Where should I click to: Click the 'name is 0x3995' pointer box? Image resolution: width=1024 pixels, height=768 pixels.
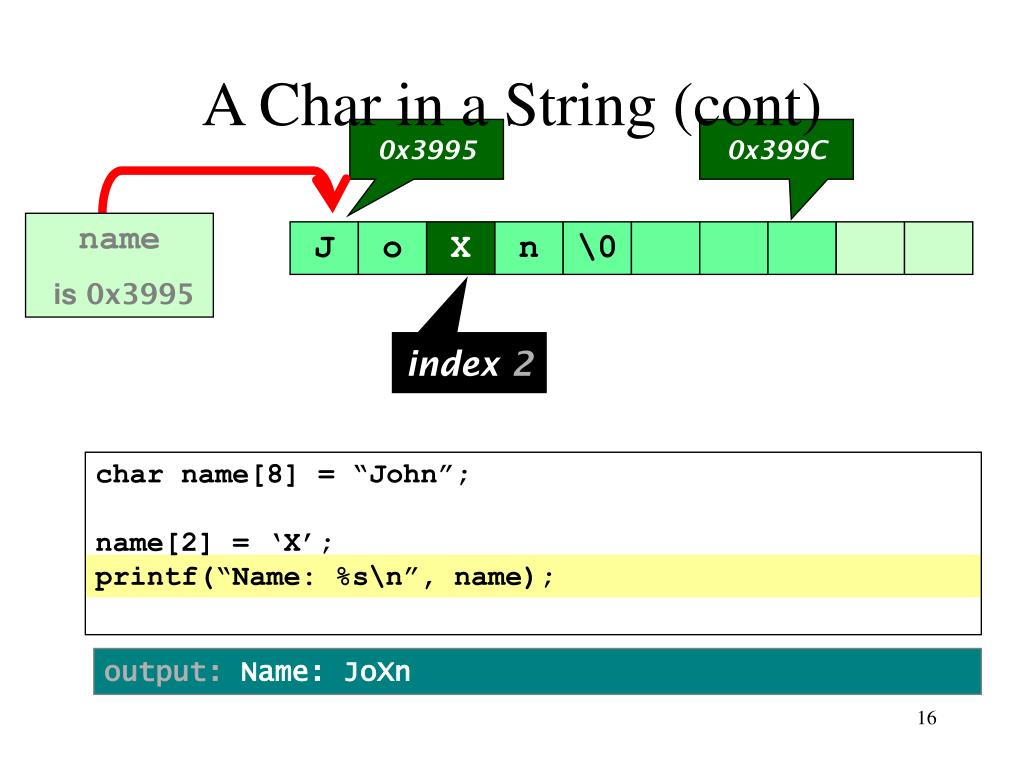click(120, 265)
